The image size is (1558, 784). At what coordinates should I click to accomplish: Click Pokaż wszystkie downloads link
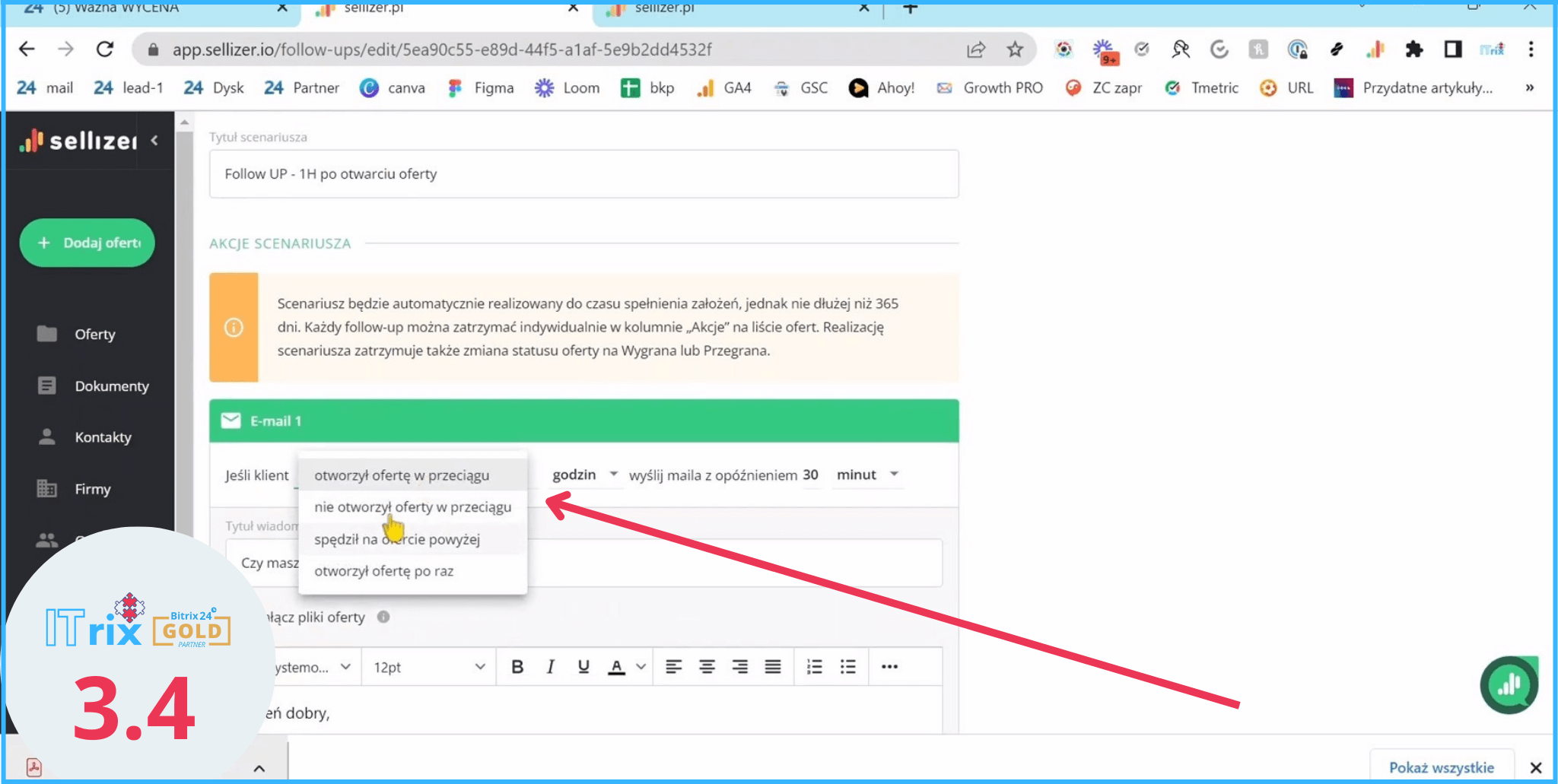1441,767
